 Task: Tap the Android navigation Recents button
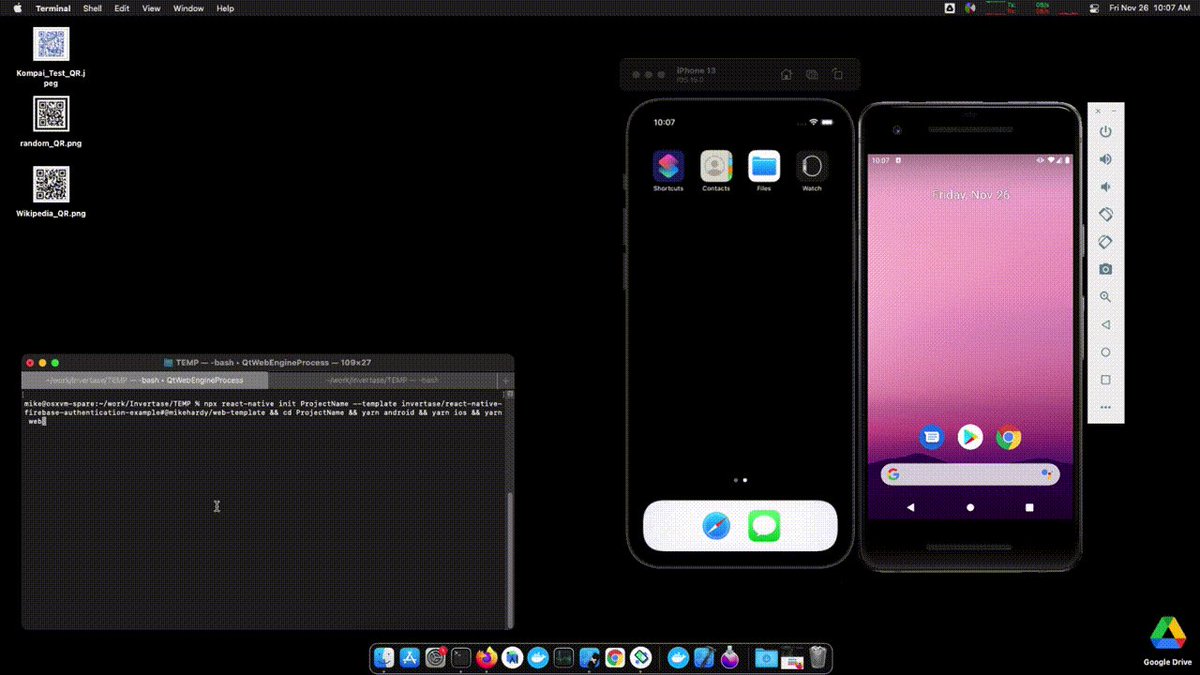coord(1030,508)
